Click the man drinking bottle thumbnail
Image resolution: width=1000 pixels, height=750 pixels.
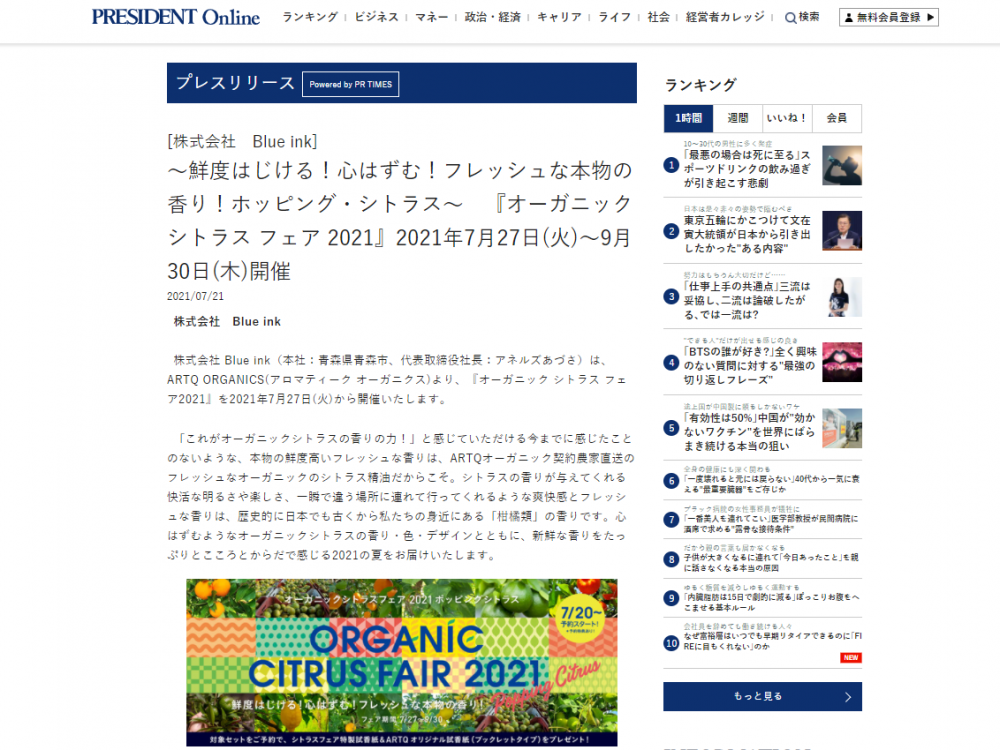pyautogui.click(x=842, y=165)
